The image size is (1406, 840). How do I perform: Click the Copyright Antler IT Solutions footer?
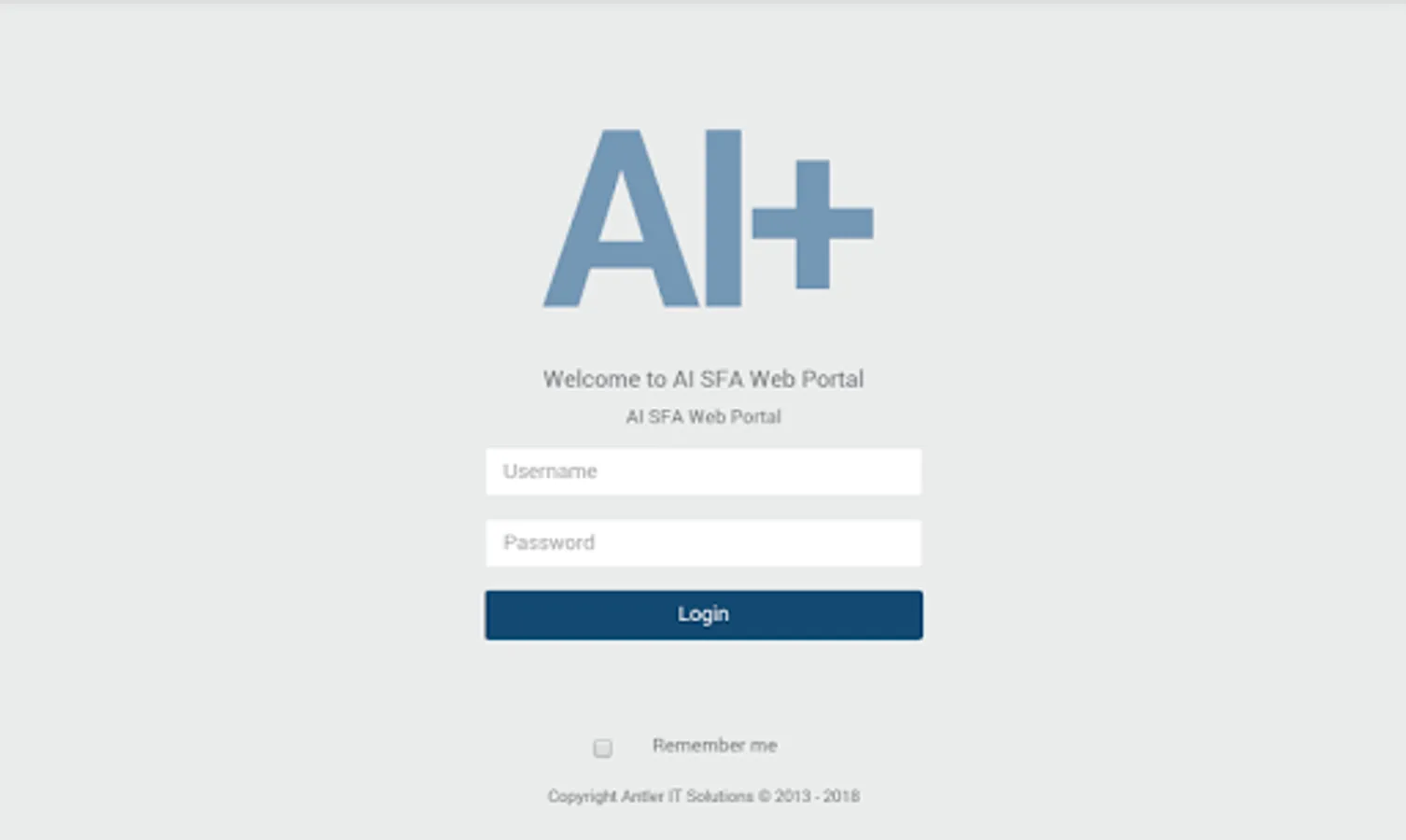[x=703, y=796]
